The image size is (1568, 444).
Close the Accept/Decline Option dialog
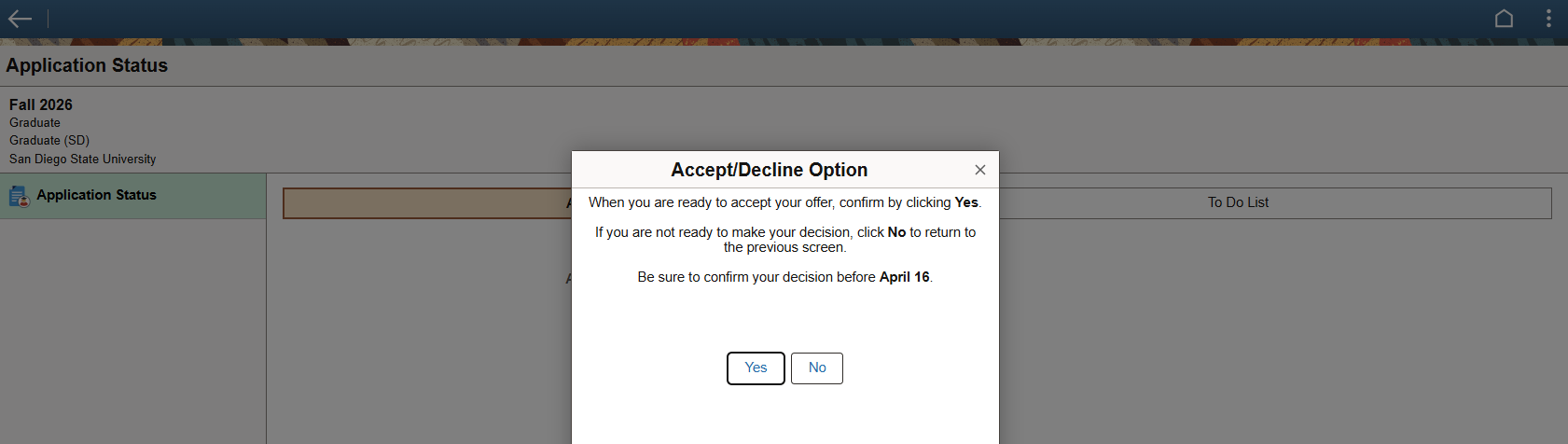coord(979,170)
